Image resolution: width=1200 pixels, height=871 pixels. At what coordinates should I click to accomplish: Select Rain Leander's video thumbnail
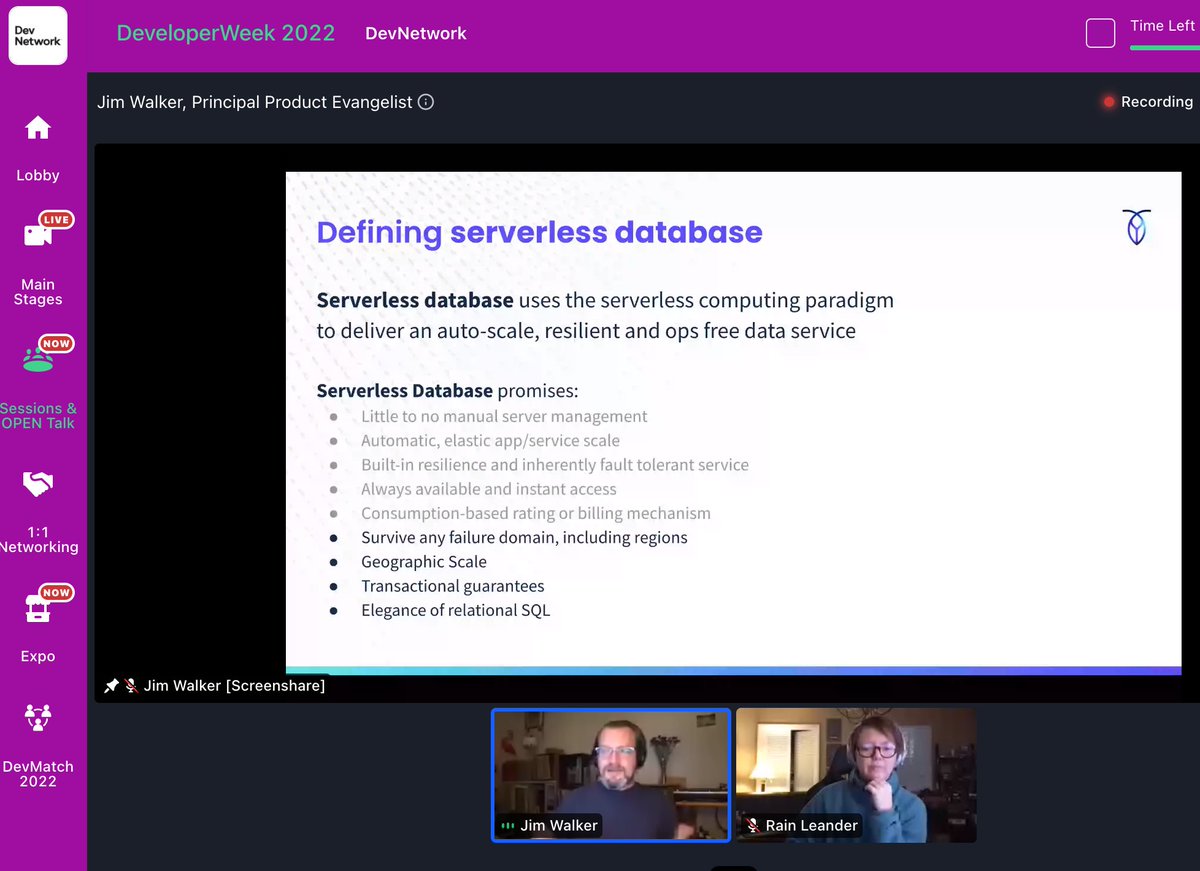pos(856,775)
